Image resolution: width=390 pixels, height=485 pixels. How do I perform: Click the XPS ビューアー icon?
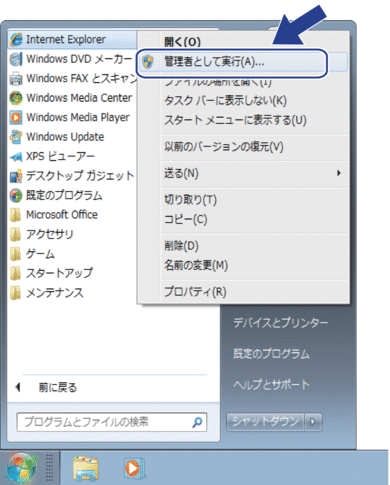pyautogui.click(x=16, y=157)
